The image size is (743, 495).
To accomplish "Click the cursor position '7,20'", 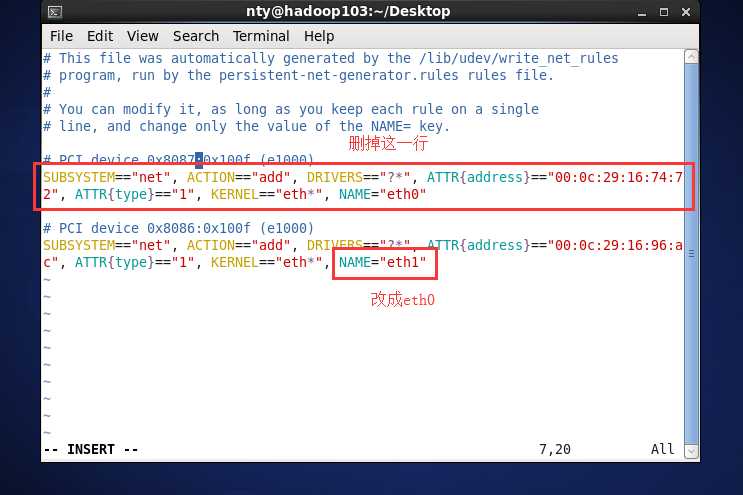I will click(555, 449).
